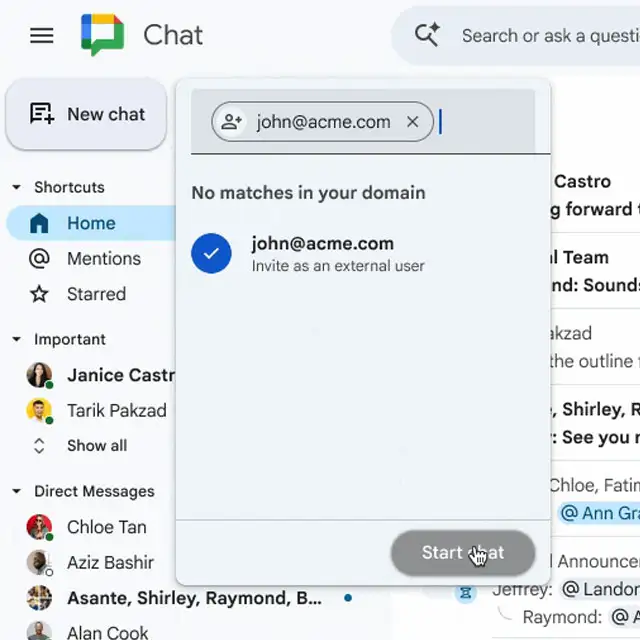Click the Mentions at-sign icon
Image resolution: width=640 pixels, height=640 pixels.
point(39,258)
